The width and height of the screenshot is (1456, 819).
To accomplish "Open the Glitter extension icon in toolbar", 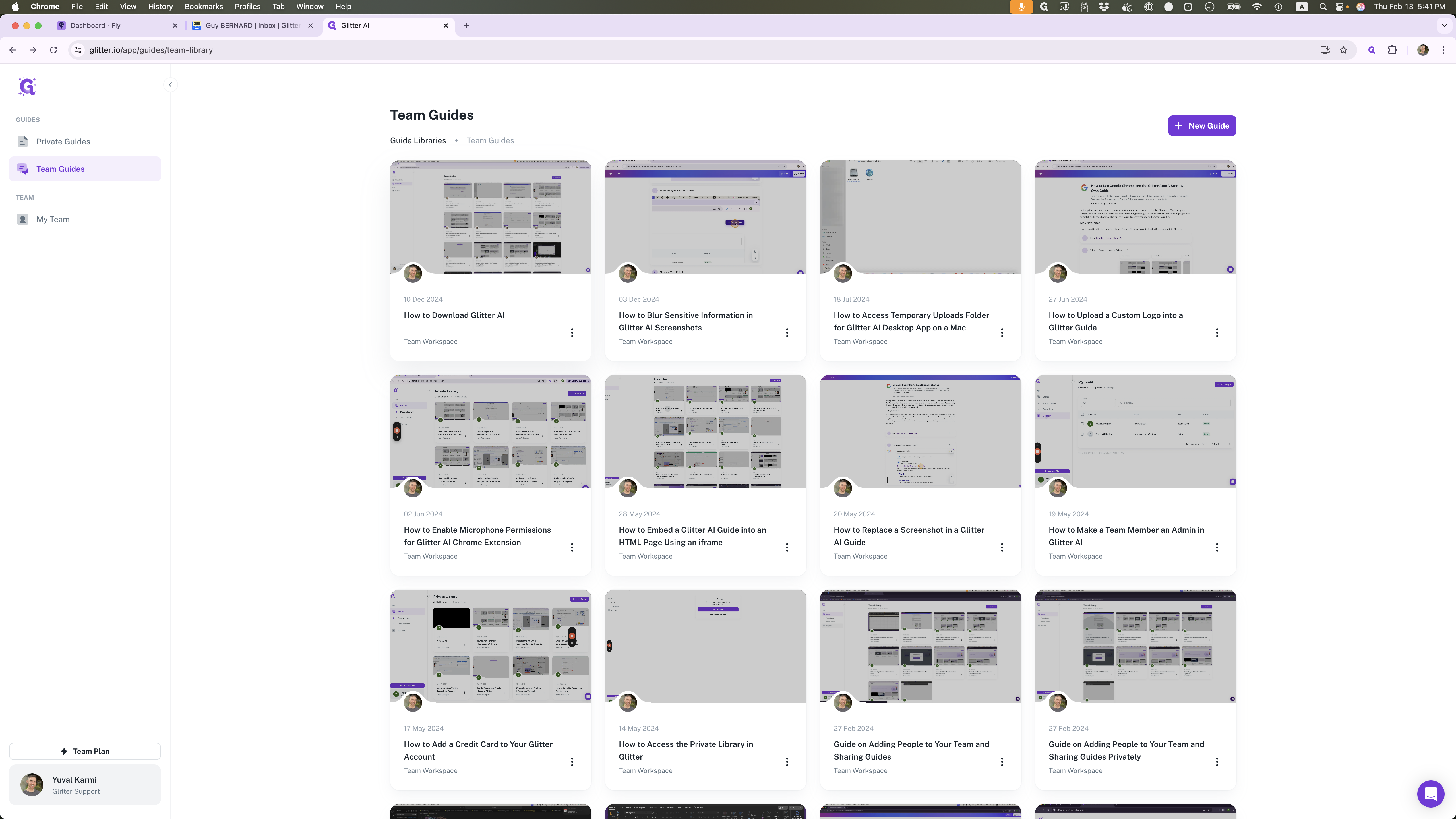I will pyautogui.click(x=1371, y=50).
